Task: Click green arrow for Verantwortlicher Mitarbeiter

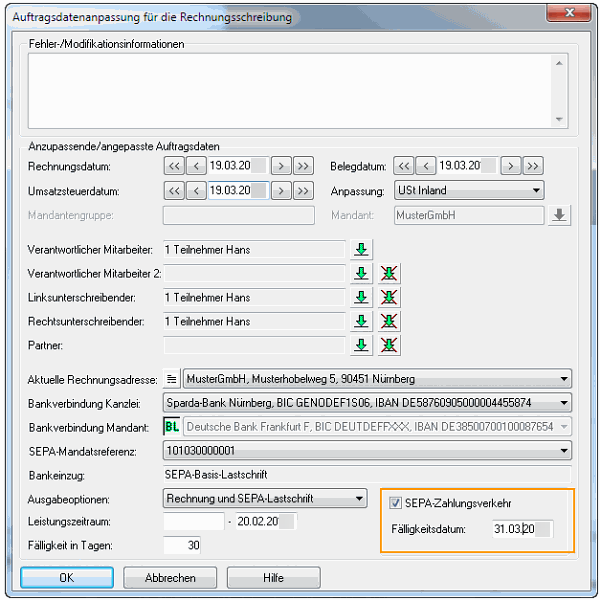Action: click(361, 249)
